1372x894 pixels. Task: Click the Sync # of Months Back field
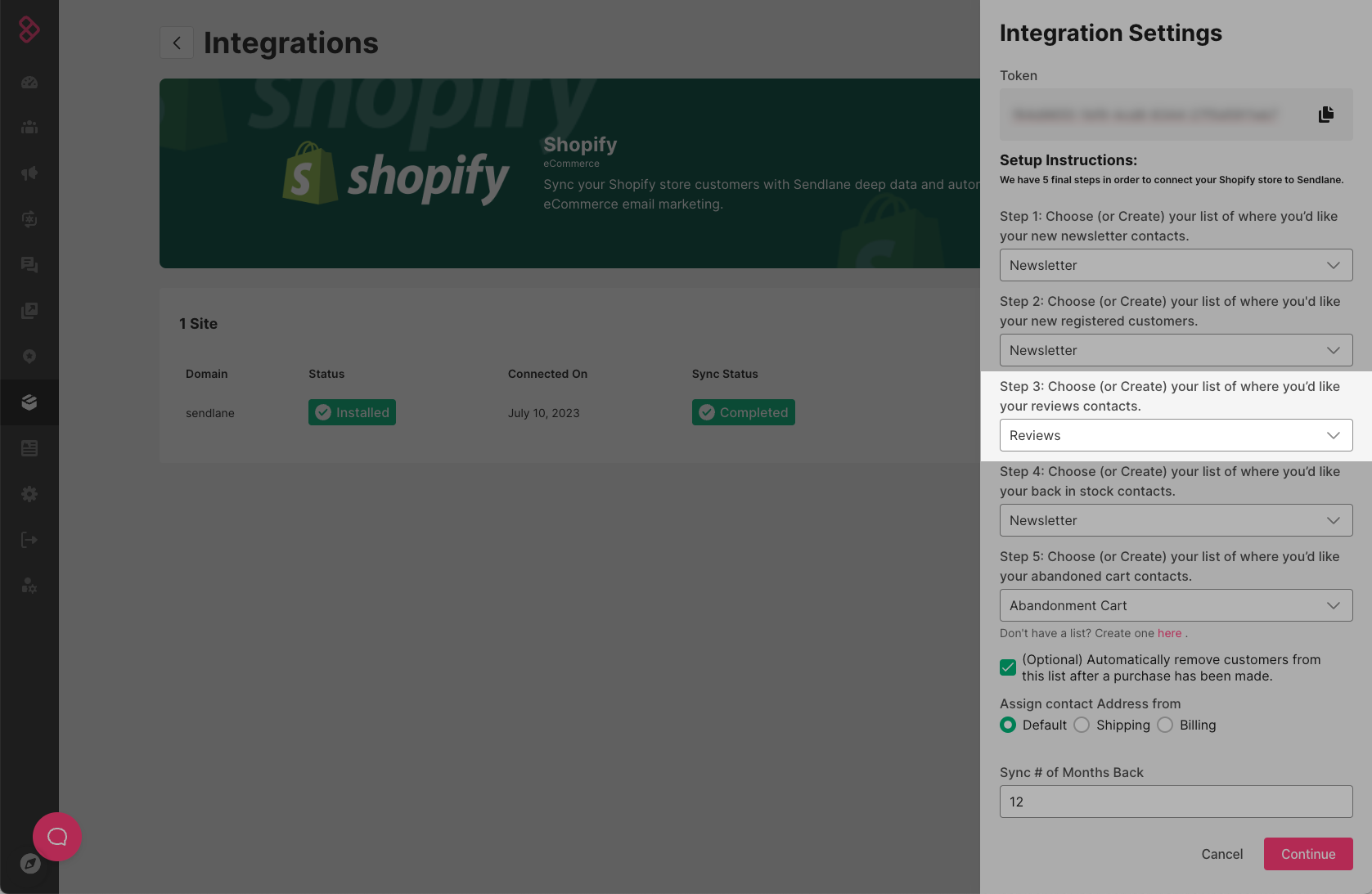tap(1176, 802)
